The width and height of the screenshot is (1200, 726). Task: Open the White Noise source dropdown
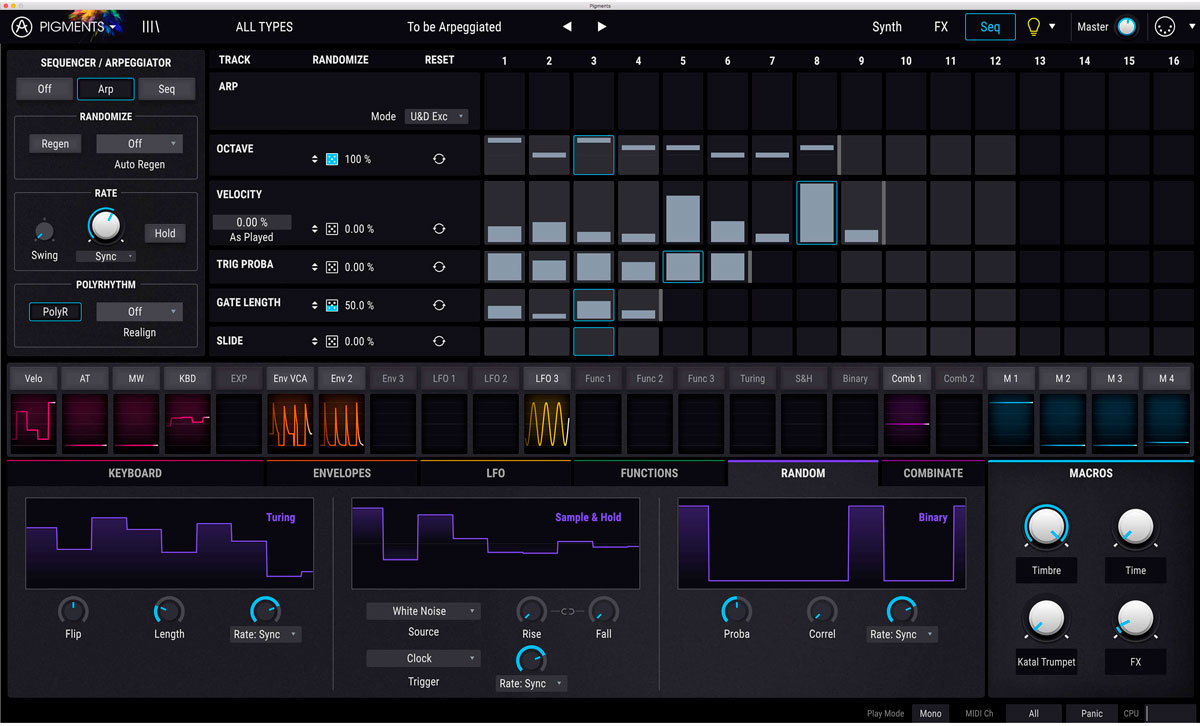(423, 611)
